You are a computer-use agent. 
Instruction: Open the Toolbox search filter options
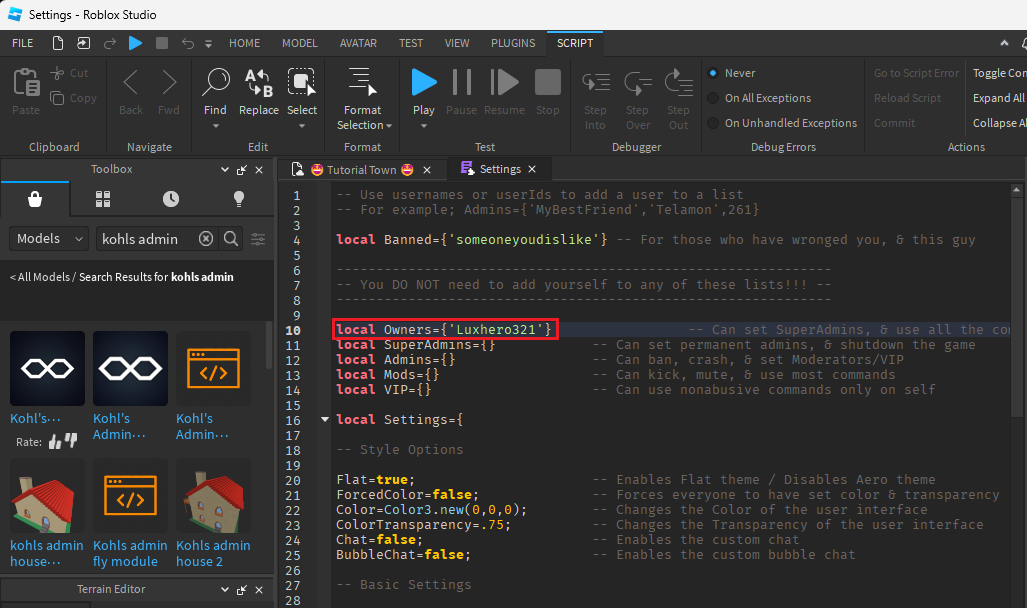(258, 239)
